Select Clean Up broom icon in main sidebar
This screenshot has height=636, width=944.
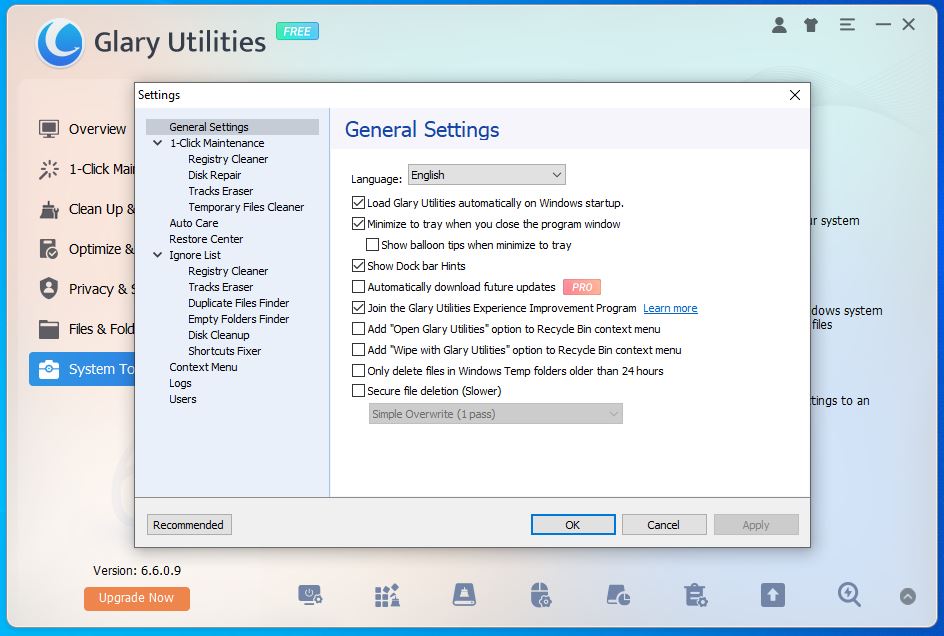click(49, 210)
